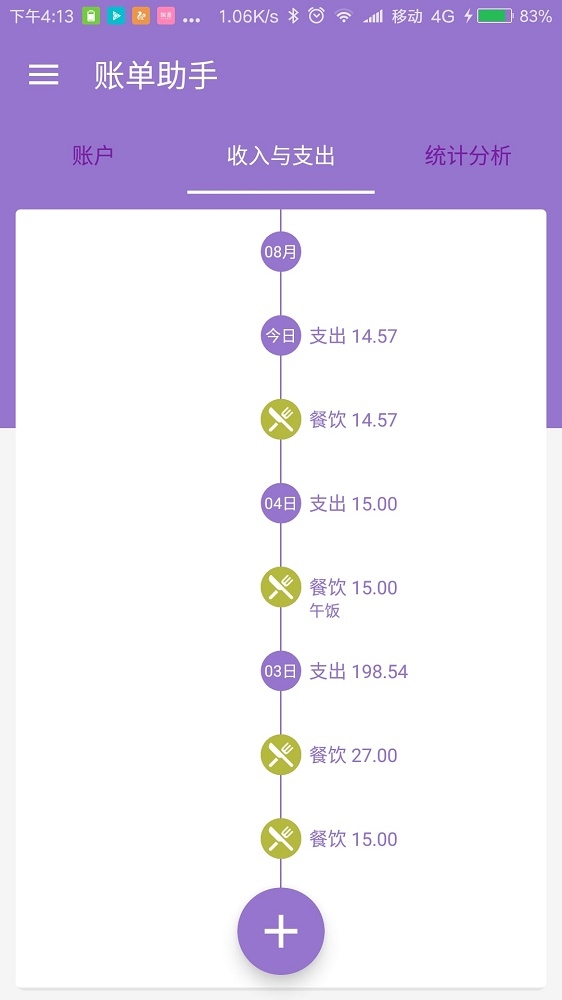The height and width of the screenshot is (1000, 562).
Task: Tap the purple plus add button
Action: pyautogui.click(x=281, y=931)
